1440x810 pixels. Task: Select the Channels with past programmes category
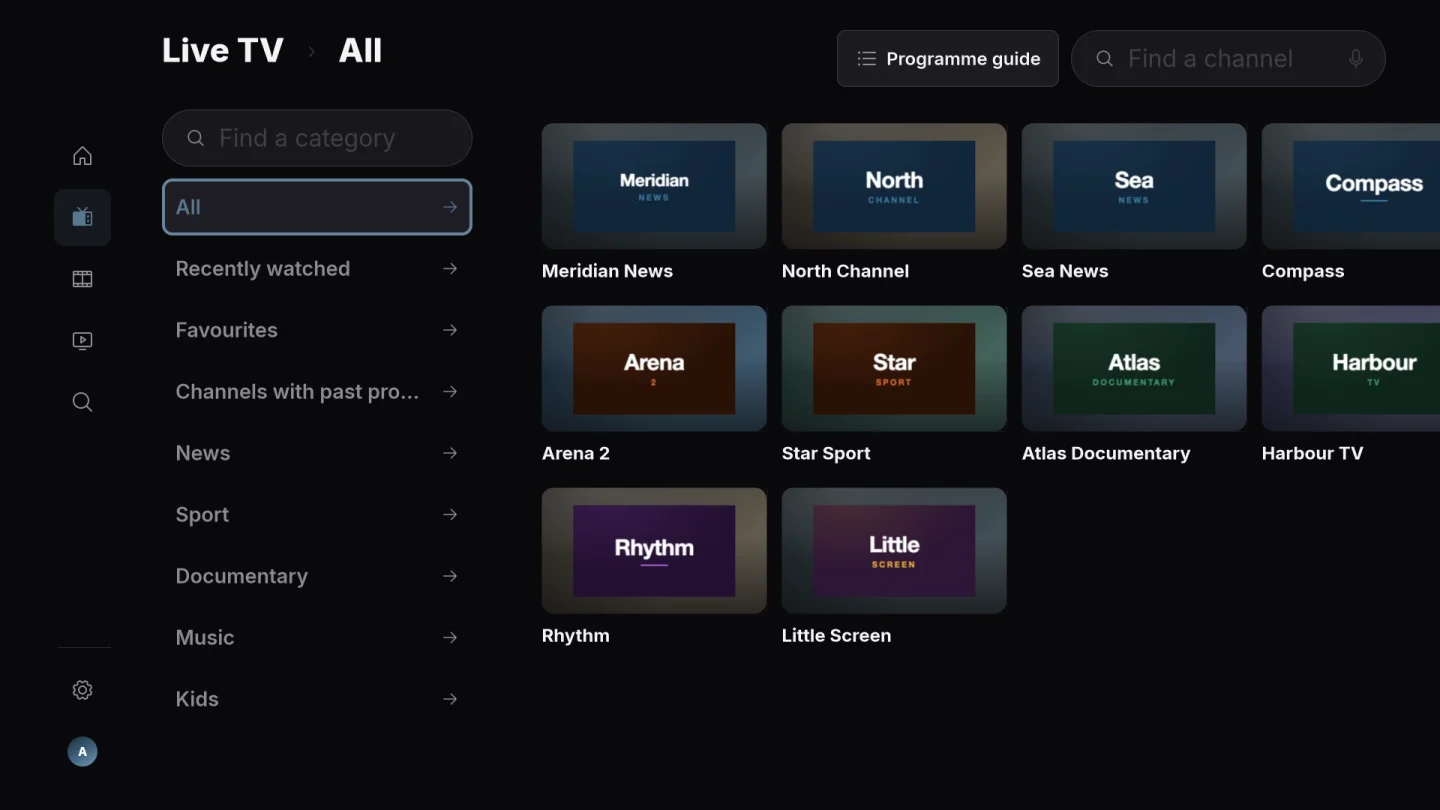point(317,391)
